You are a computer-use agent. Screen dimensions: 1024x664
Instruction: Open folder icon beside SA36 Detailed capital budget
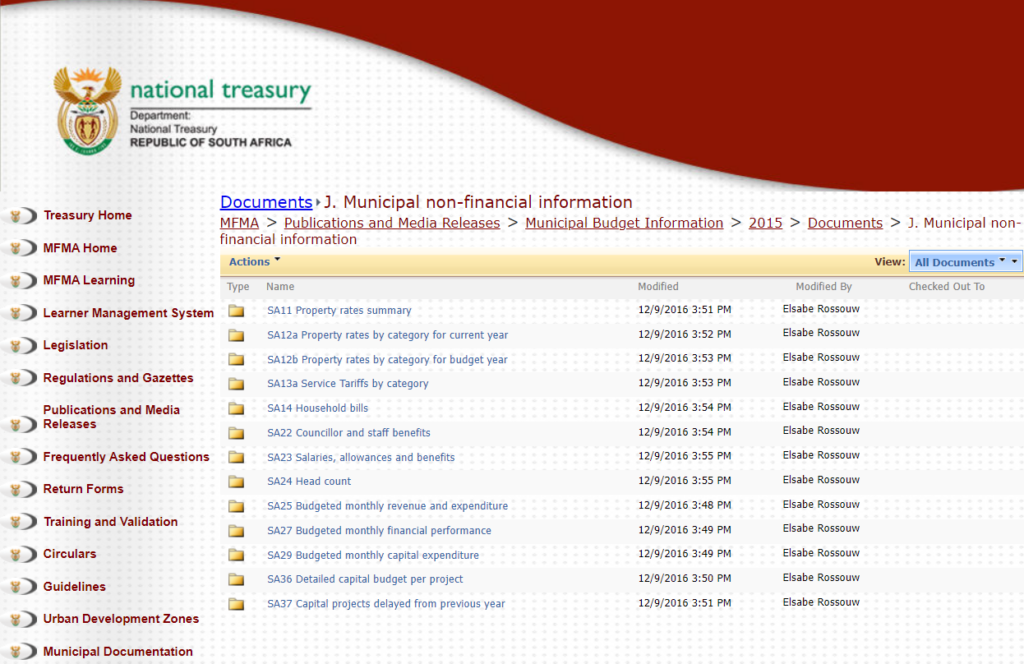pos(236,580)
